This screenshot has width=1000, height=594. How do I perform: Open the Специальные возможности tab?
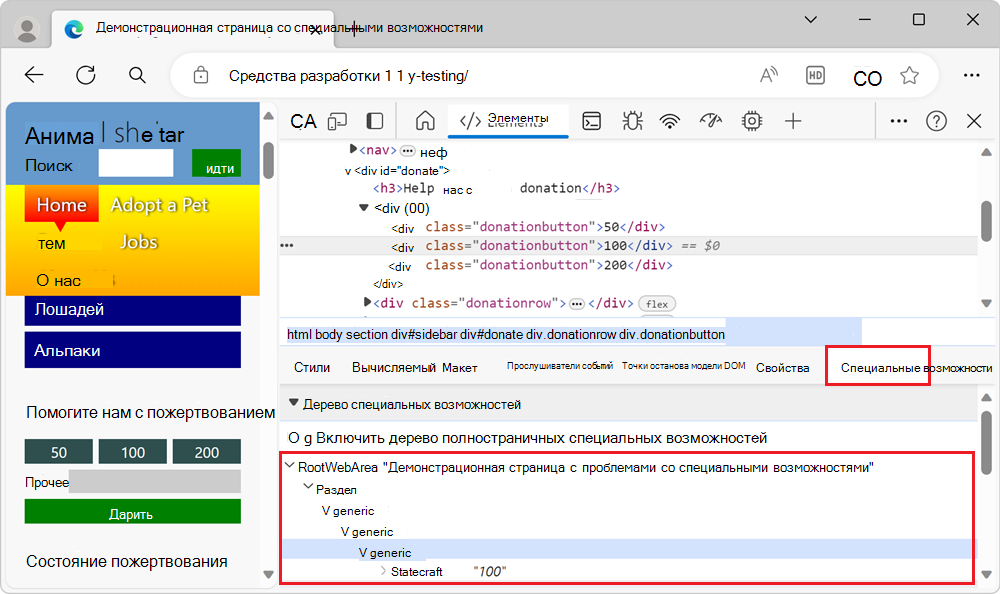coord(916,368)
